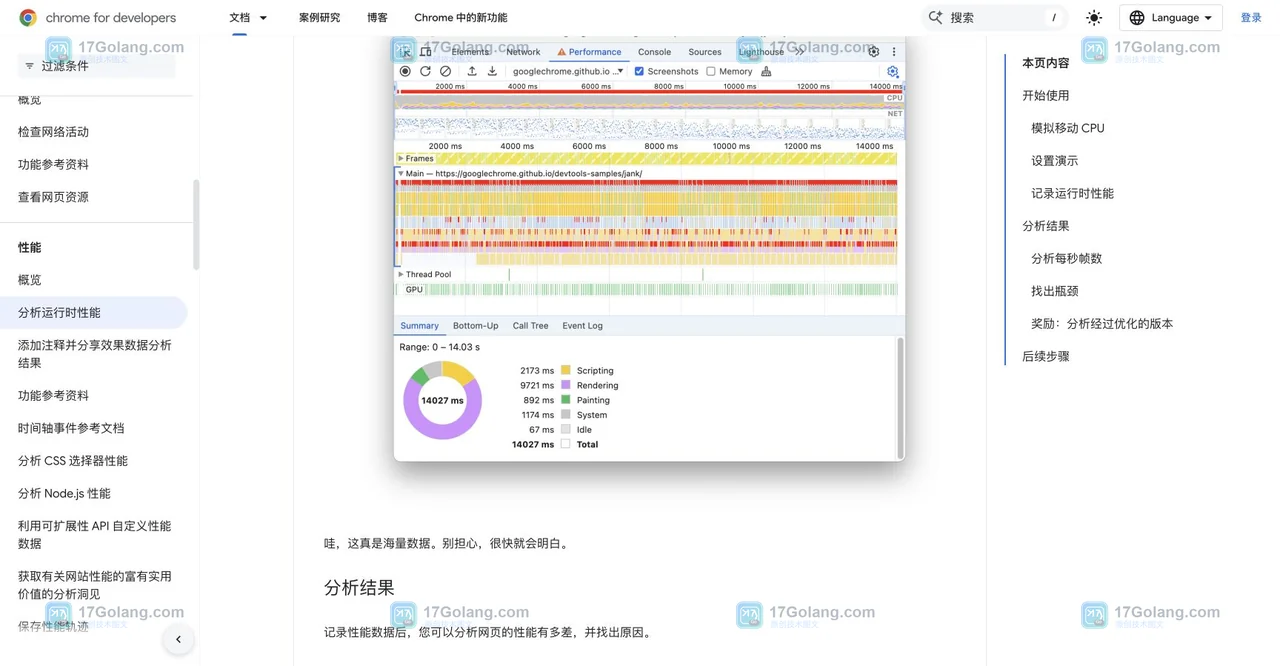Select the Summary tab
The image size is (1280, 666).
pos(419,325)
